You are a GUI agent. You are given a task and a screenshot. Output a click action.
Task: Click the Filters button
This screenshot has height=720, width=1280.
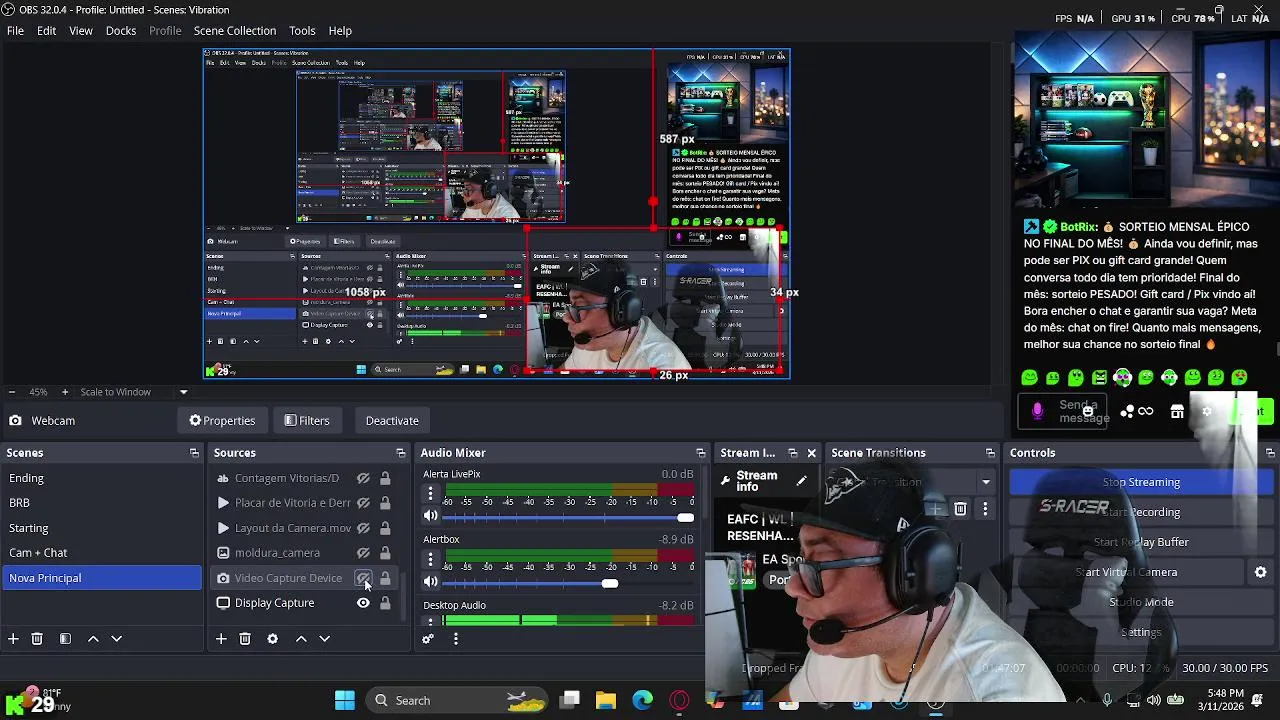click(307, 421)
